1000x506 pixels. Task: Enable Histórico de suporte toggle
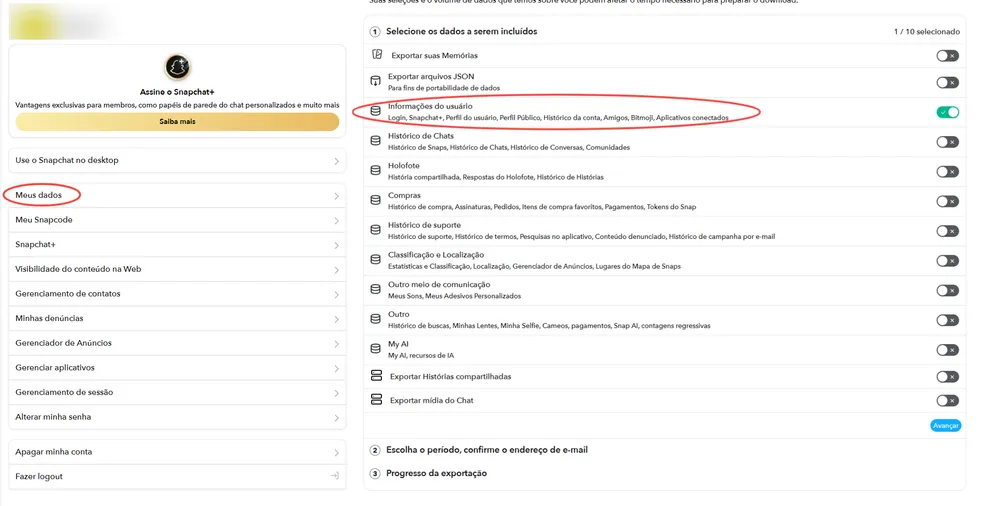coord(947,231)
